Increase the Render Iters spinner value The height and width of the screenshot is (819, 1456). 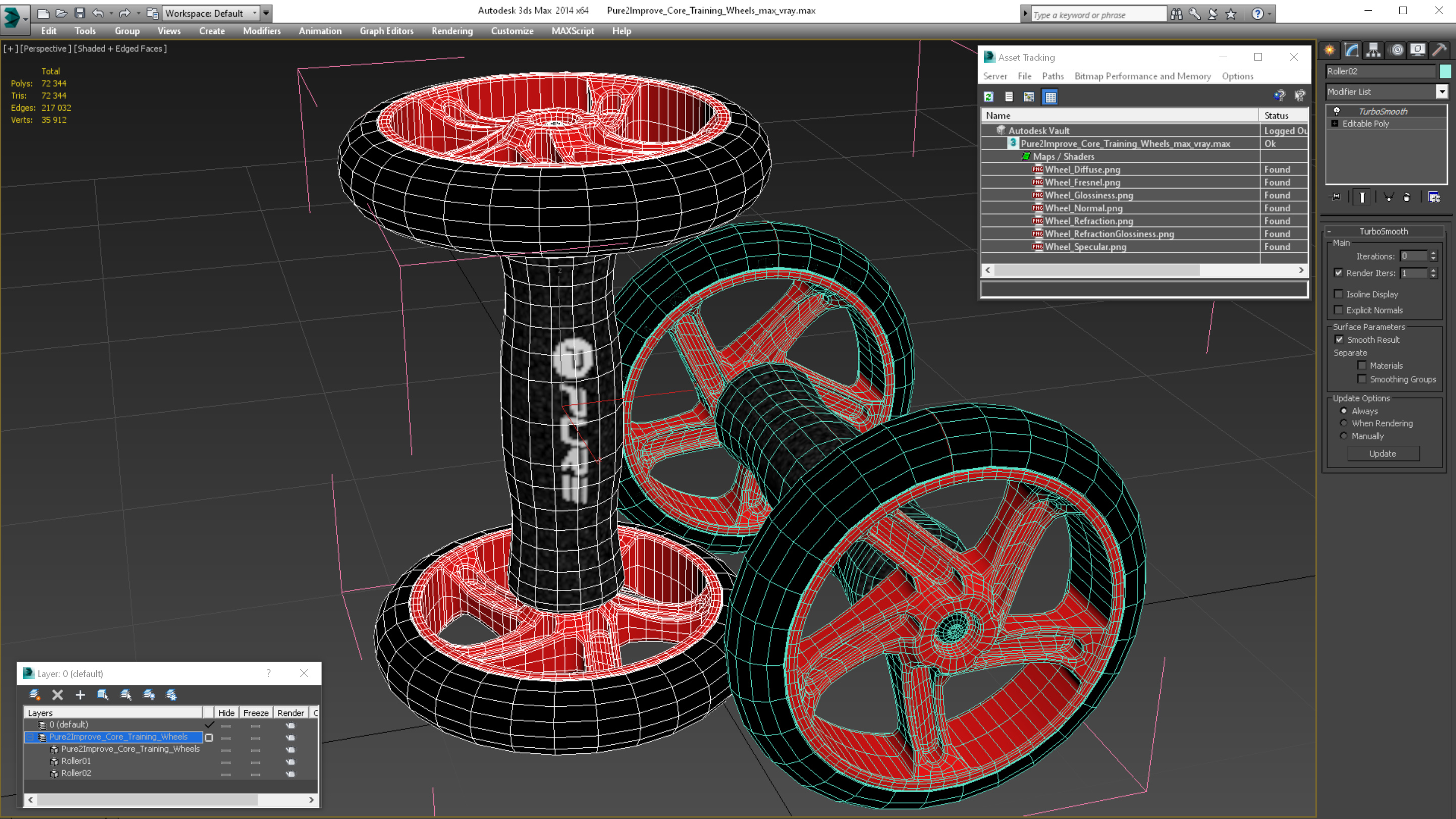1433,270
